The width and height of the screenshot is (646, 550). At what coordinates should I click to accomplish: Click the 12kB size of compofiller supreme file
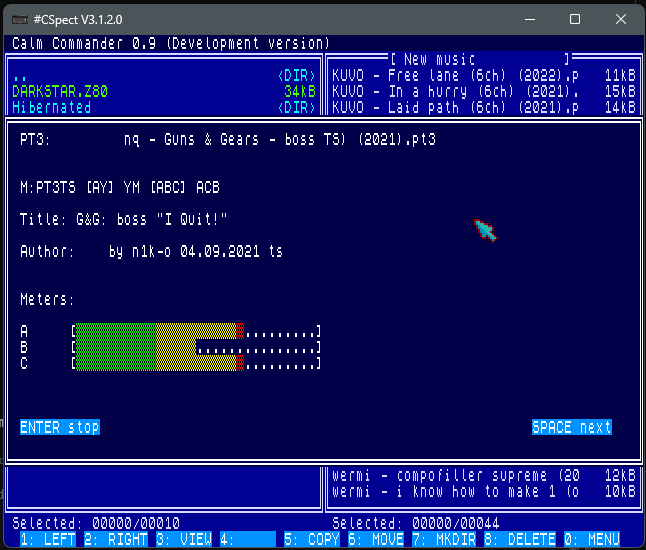(620, 475)
